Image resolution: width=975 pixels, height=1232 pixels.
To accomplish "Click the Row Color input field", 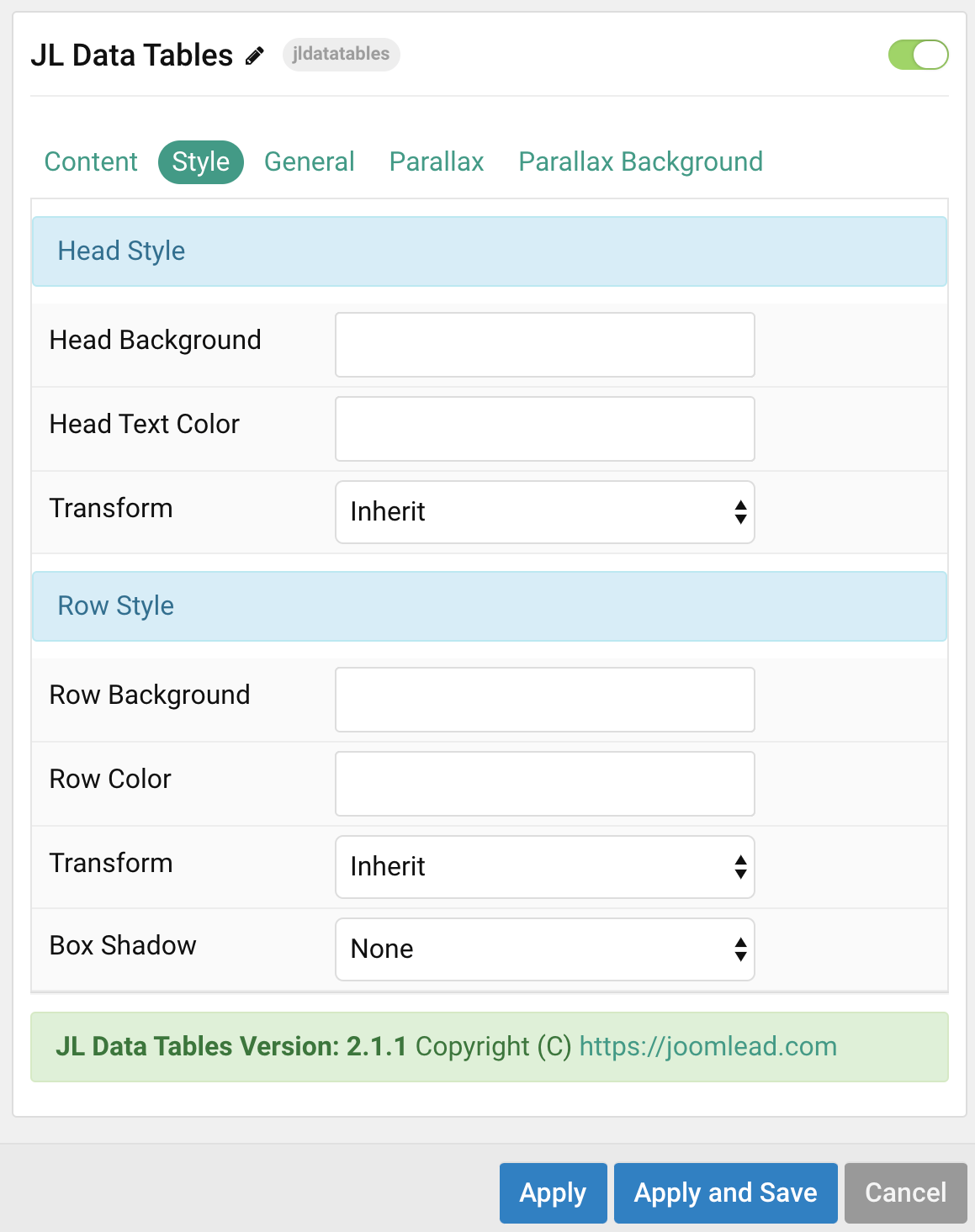I will point(544,783).
